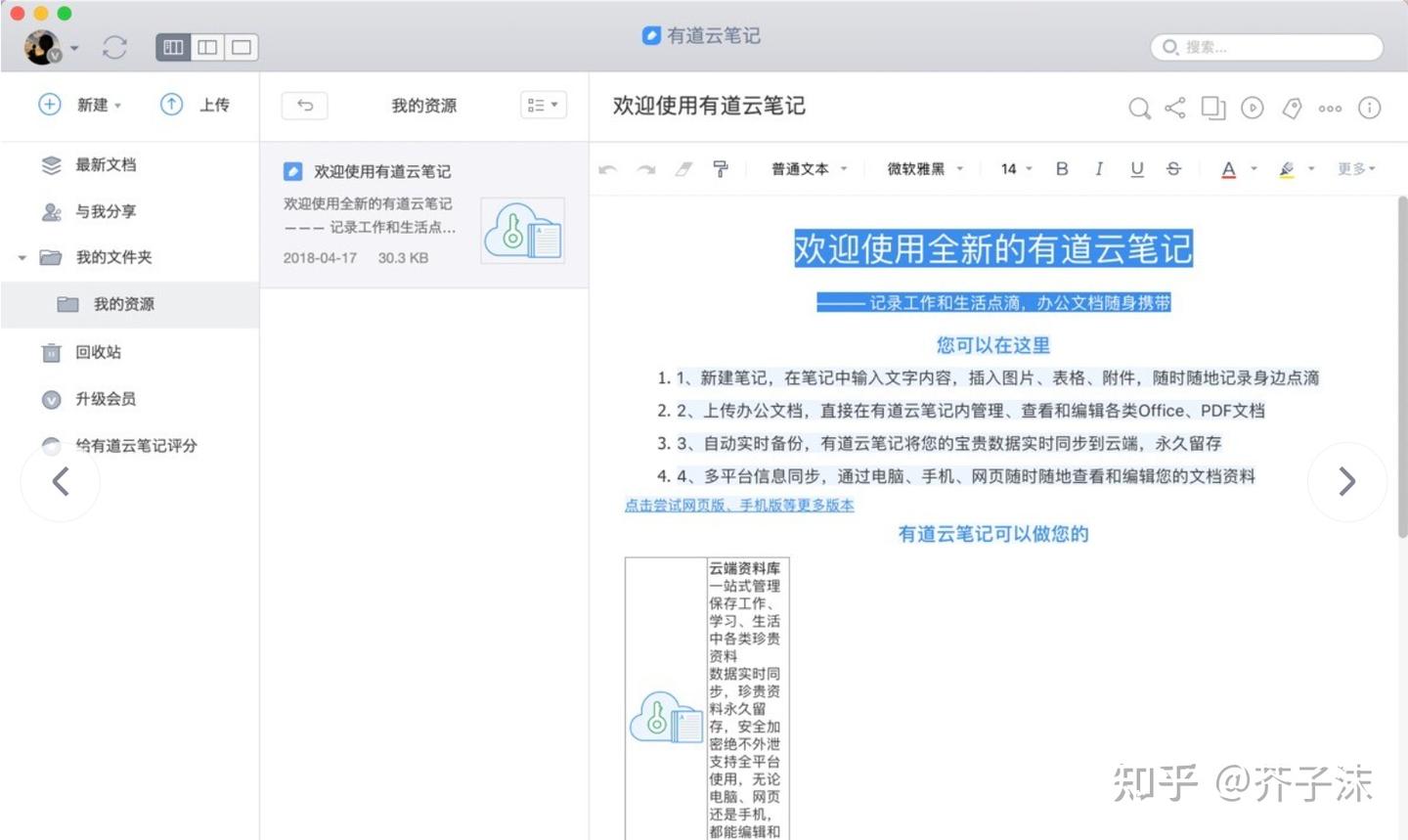Open the font color dropdown arrow
Screen dimensions: 1408x840
pyautogui.click(x=1254, y=169)
